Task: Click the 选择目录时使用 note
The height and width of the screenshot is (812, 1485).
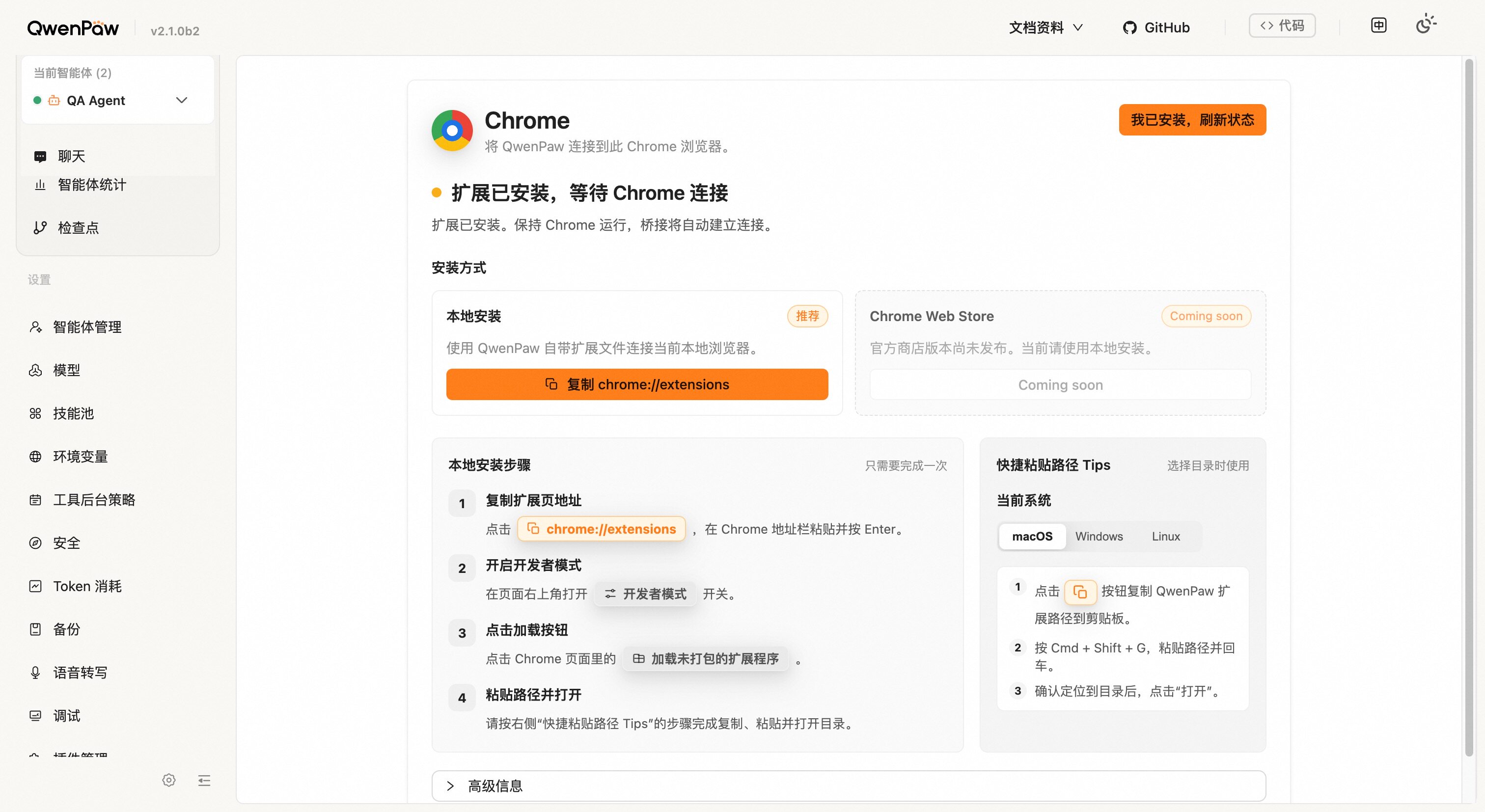Action: [x=1208, y=465]
